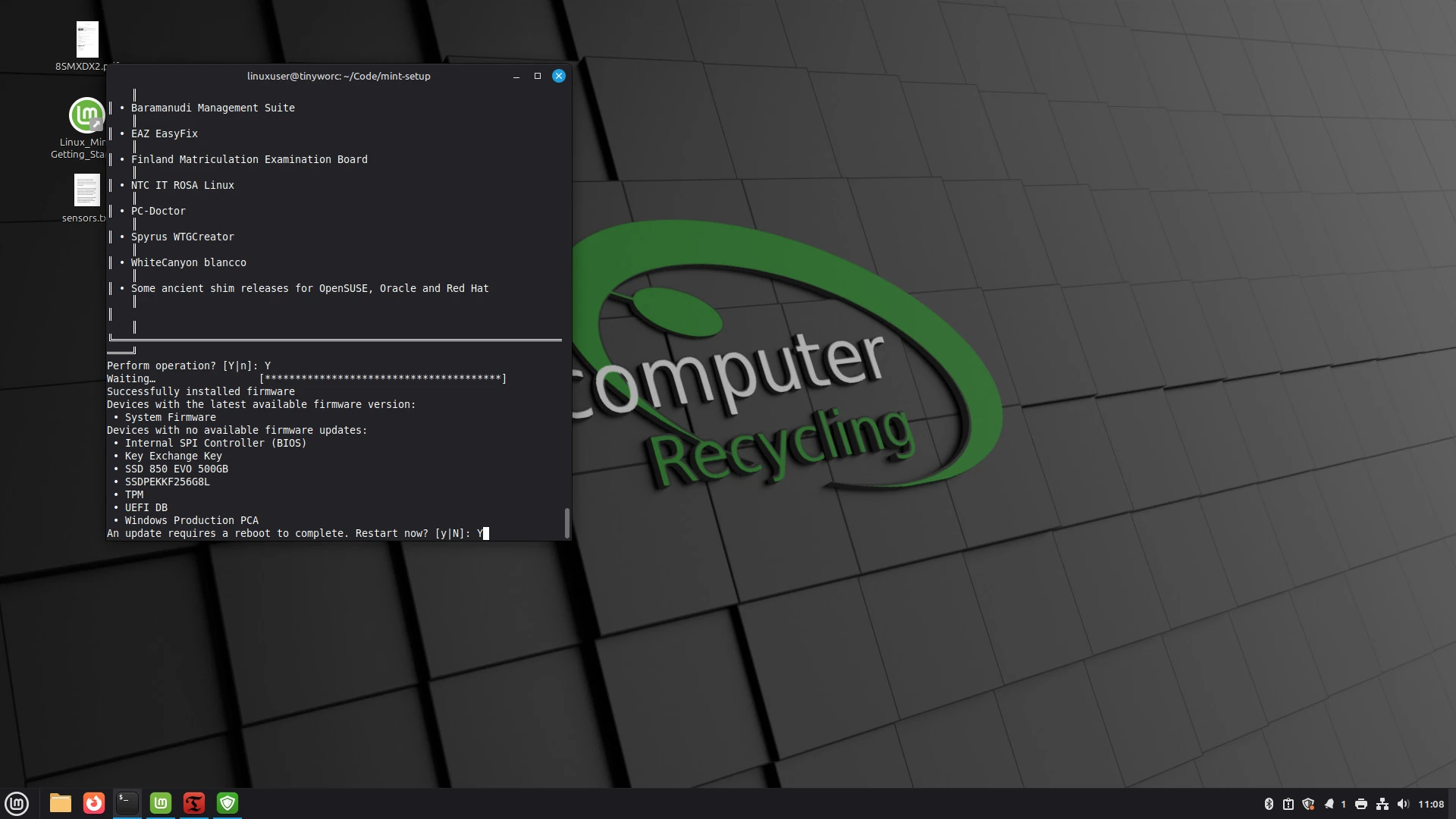Viewport: 1456px width, 819px height.
Task: Click 'Finland Matriculation Examination Board' text
Action: click(x=249, y=159)
